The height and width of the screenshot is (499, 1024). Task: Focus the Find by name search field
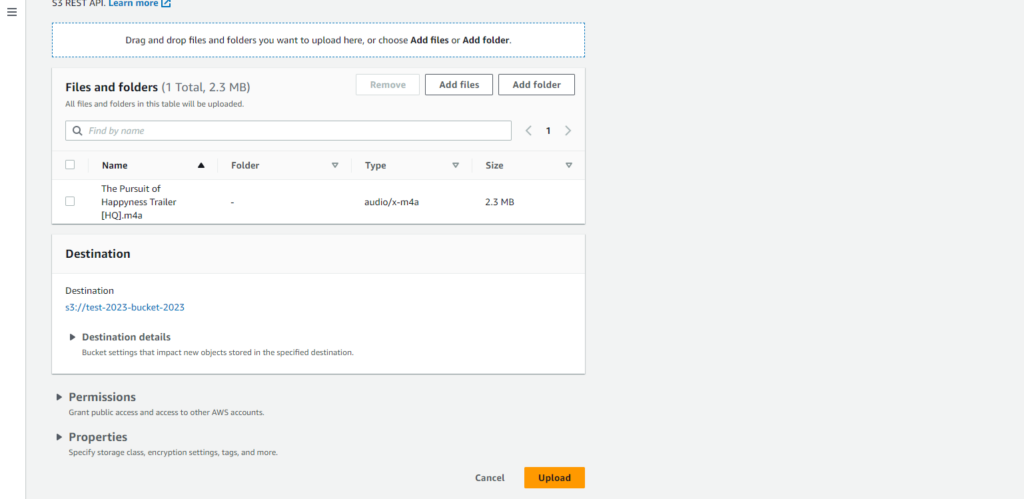(288, 131)
